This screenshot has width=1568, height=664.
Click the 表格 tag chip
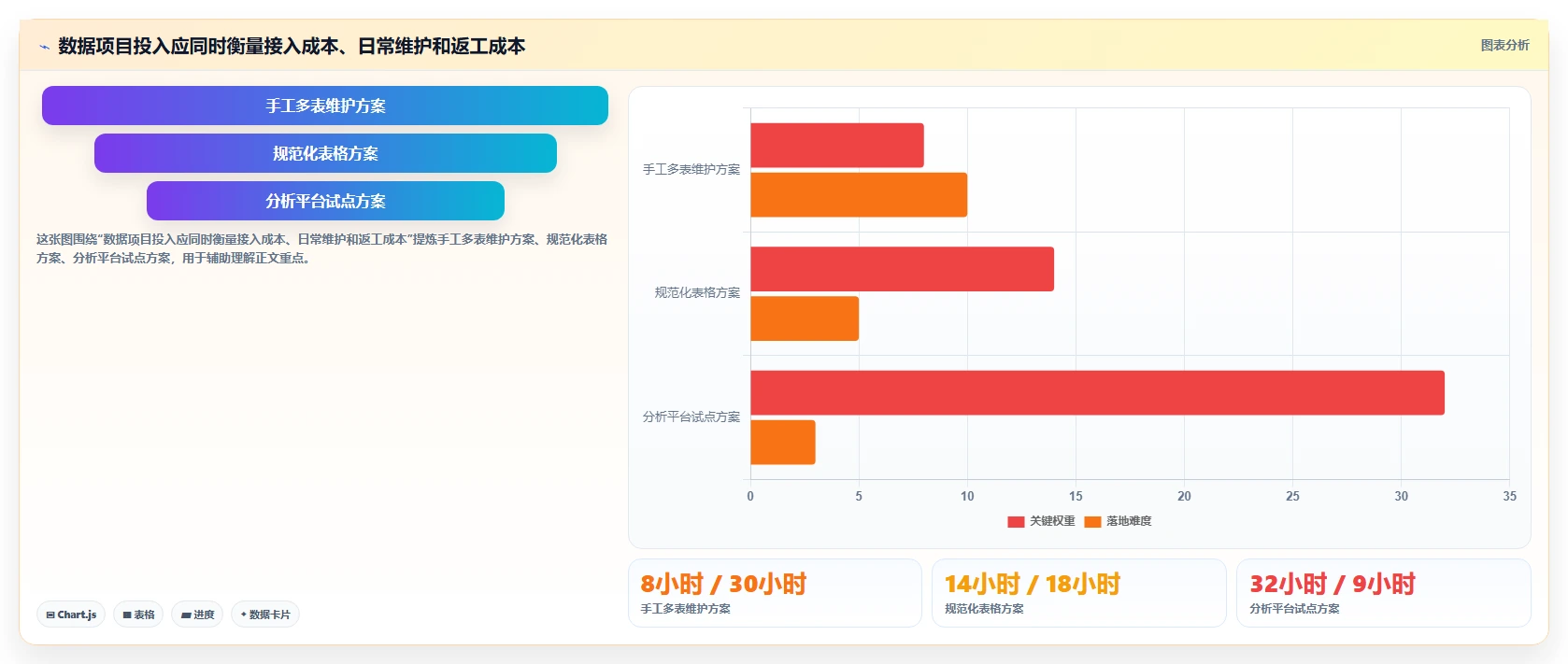(x=138, y=615)
